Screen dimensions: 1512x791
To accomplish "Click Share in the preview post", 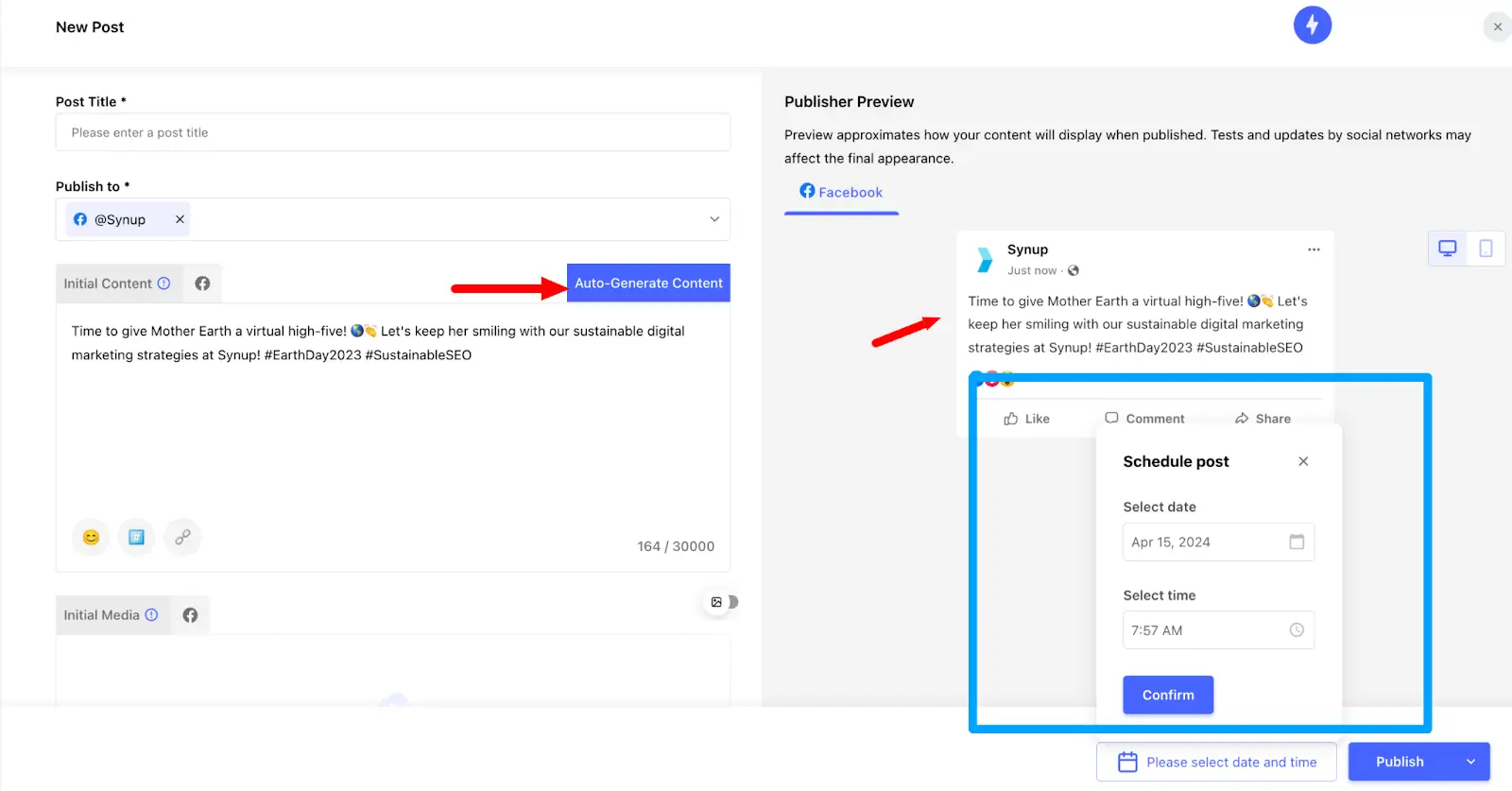I will [1263, 419].
